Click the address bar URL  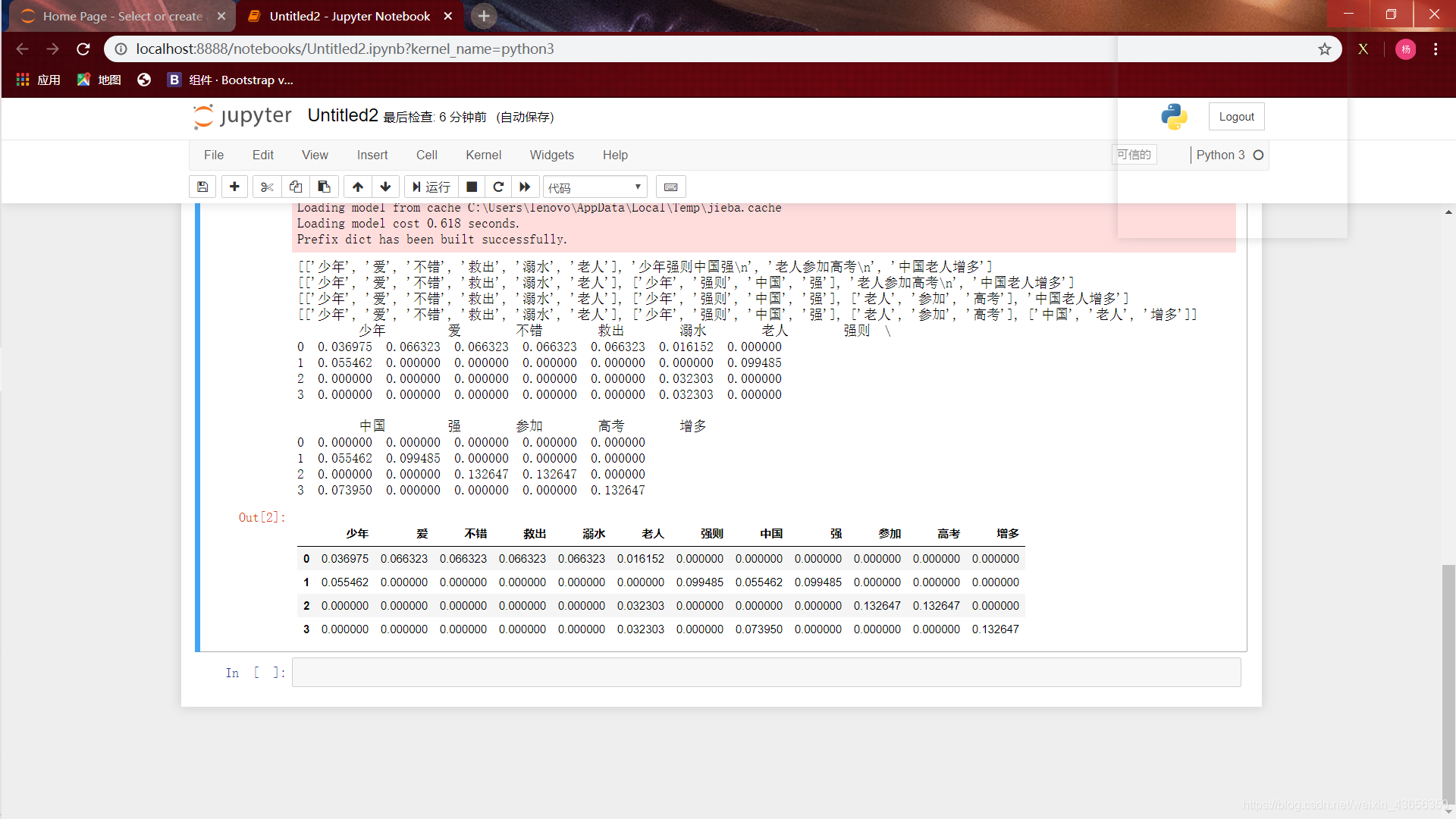coord(345,49)
